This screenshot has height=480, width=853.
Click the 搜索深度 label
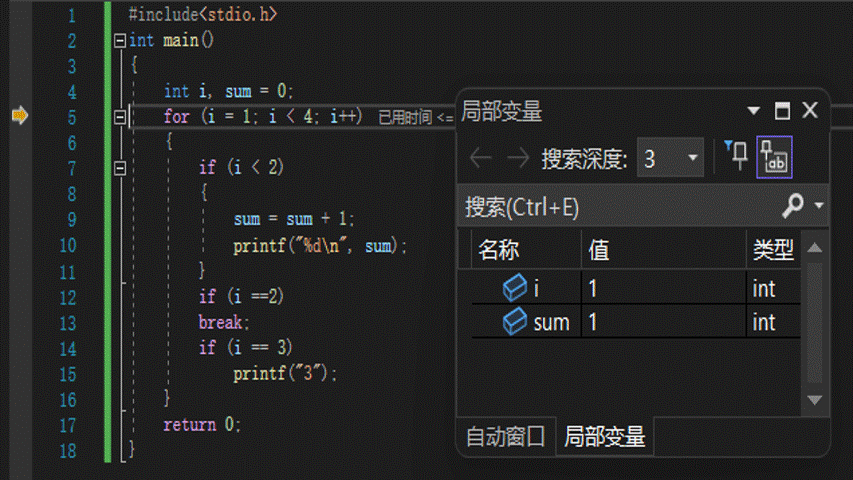(584, 159)
